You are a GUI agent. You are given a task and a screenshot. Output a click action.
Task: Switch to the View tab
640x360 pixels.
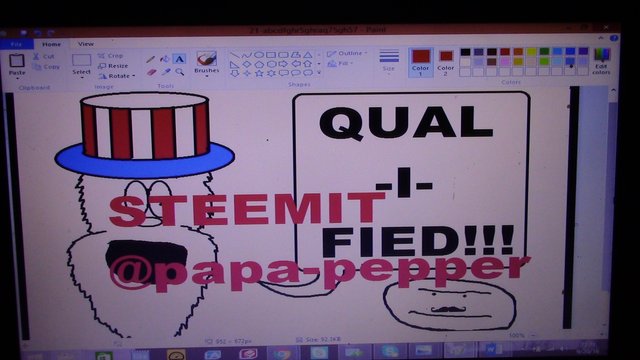86,44
